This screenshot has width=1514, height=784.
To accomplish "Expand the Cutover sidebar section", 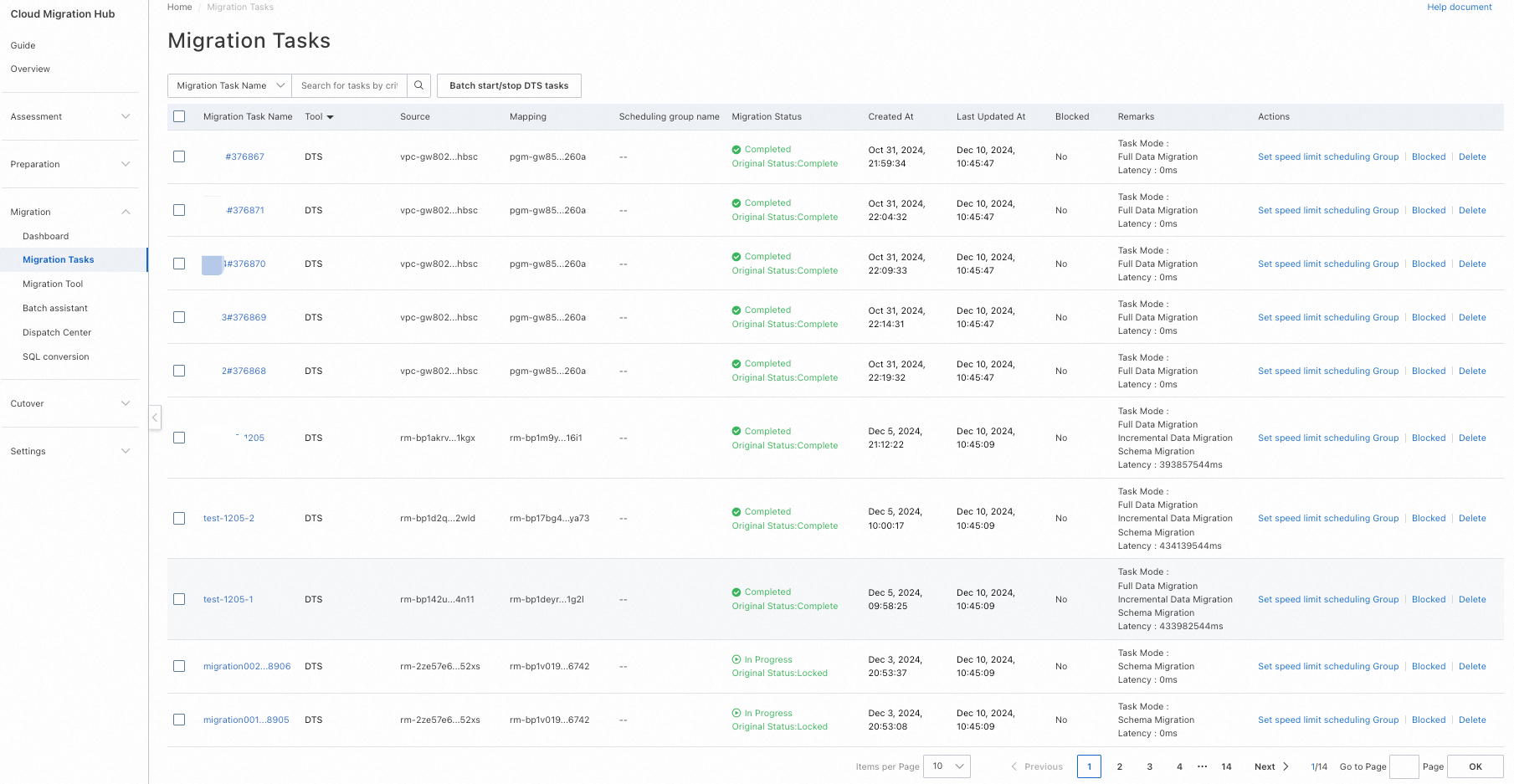I will pos(69,403).
